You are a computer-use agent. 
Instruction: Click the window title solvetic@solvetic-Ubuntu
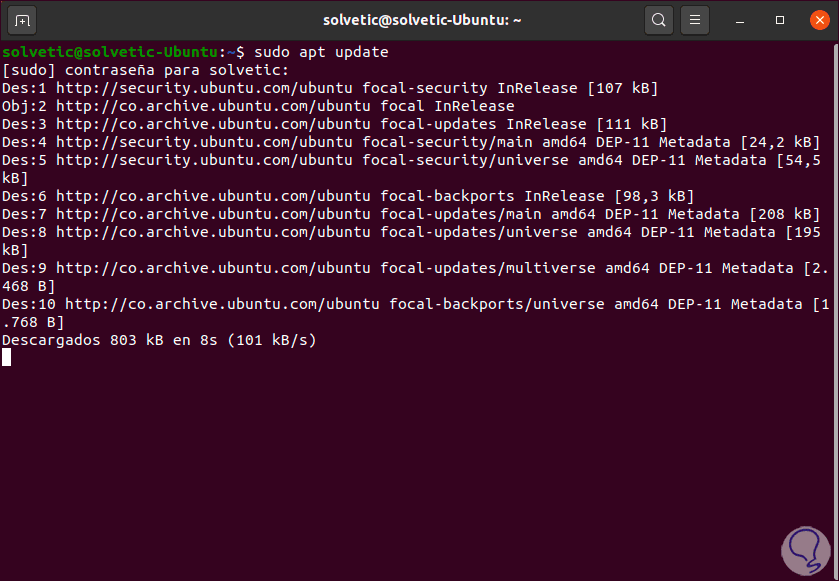point(419,20)
